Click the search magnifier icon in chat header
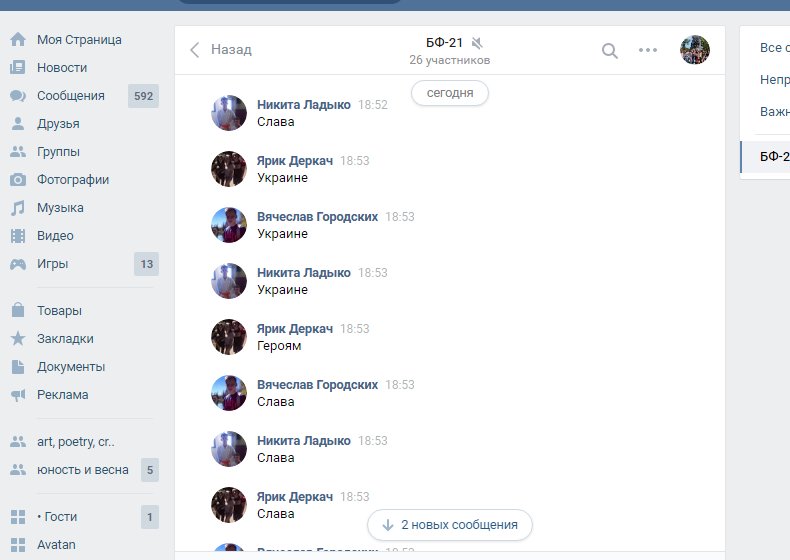790x560 pixels. (610, 50)
